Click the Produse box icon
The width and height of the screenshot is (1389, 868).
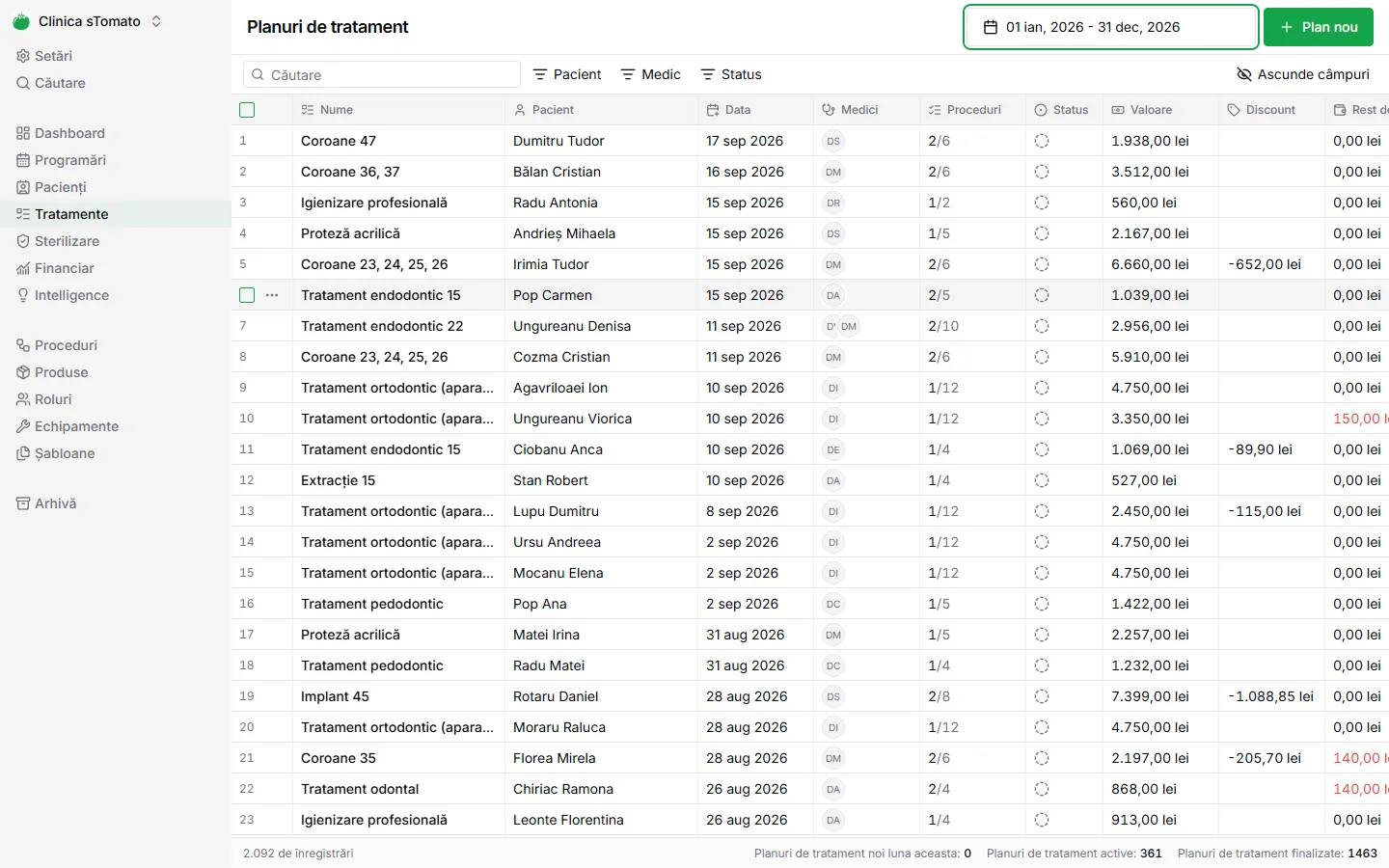[x=23, y=372]
